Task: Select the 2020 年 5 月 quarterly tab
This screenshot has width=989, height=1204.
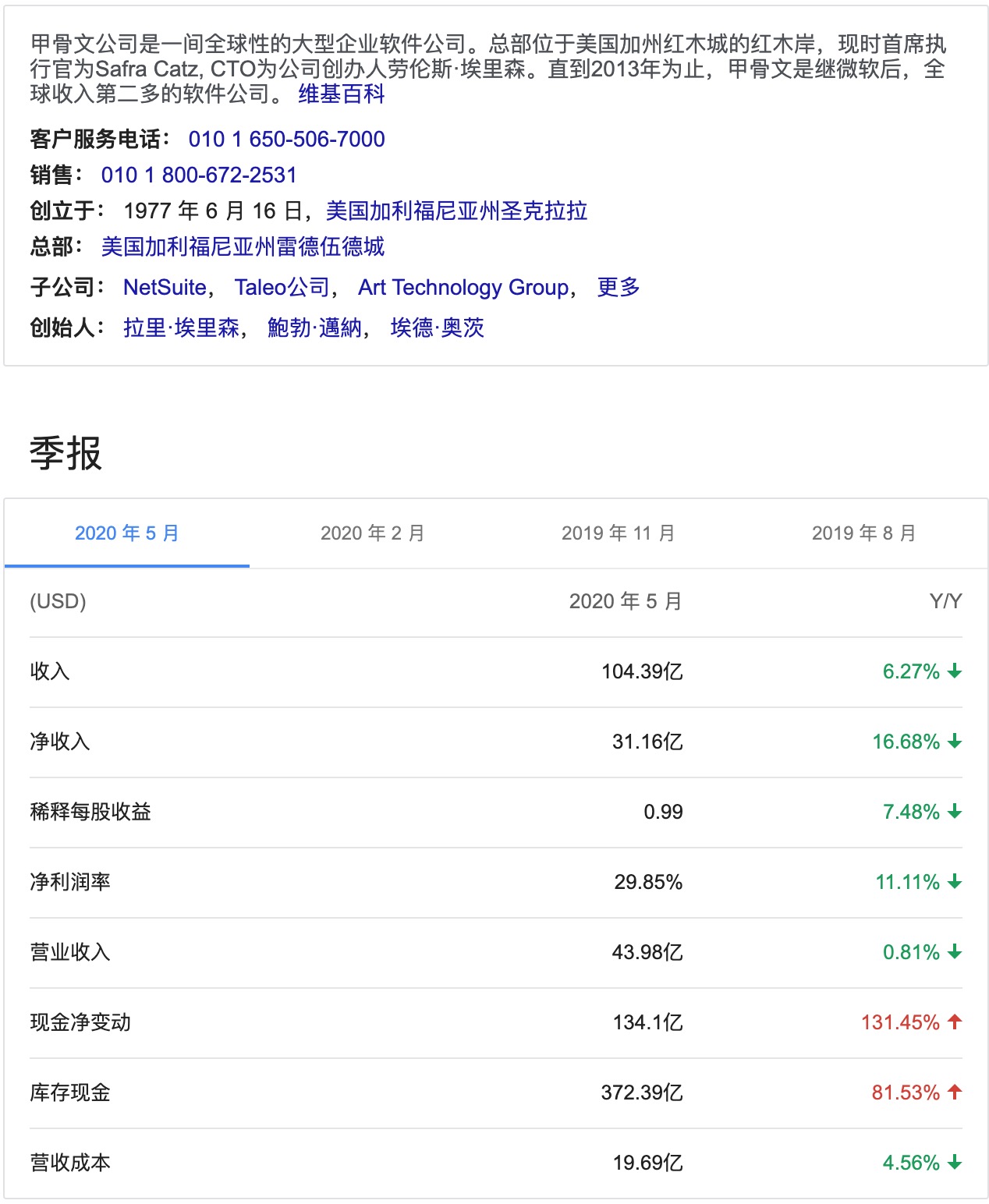Action: 127,533
